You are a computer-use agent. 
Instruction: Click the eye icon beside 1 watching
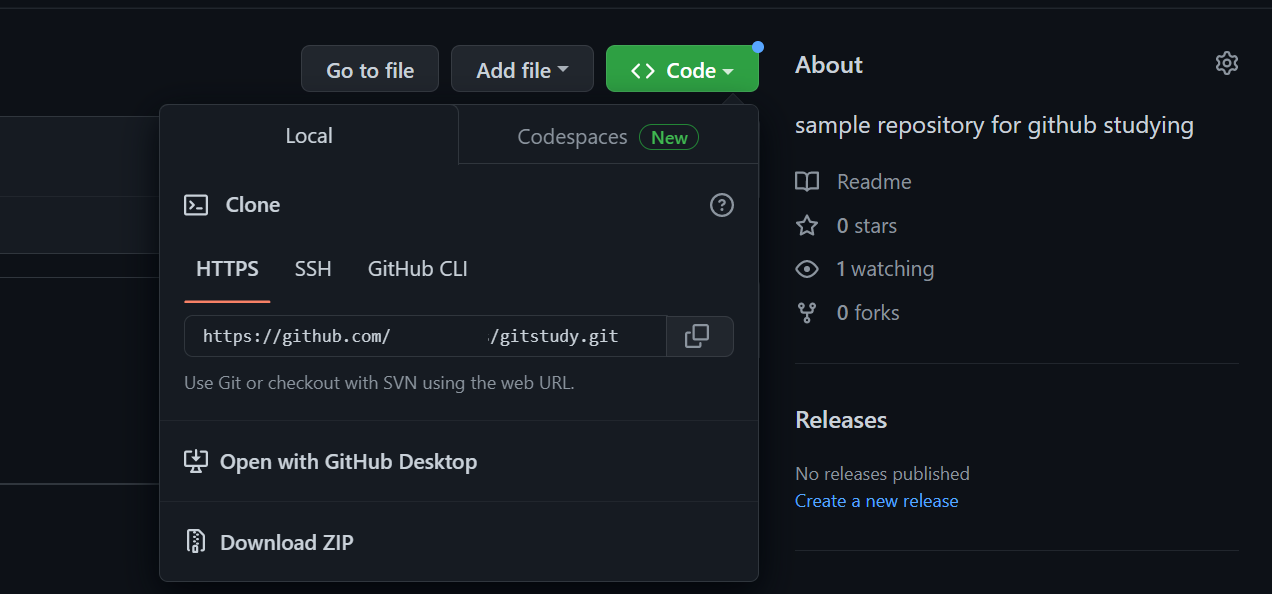click(807, 269)
